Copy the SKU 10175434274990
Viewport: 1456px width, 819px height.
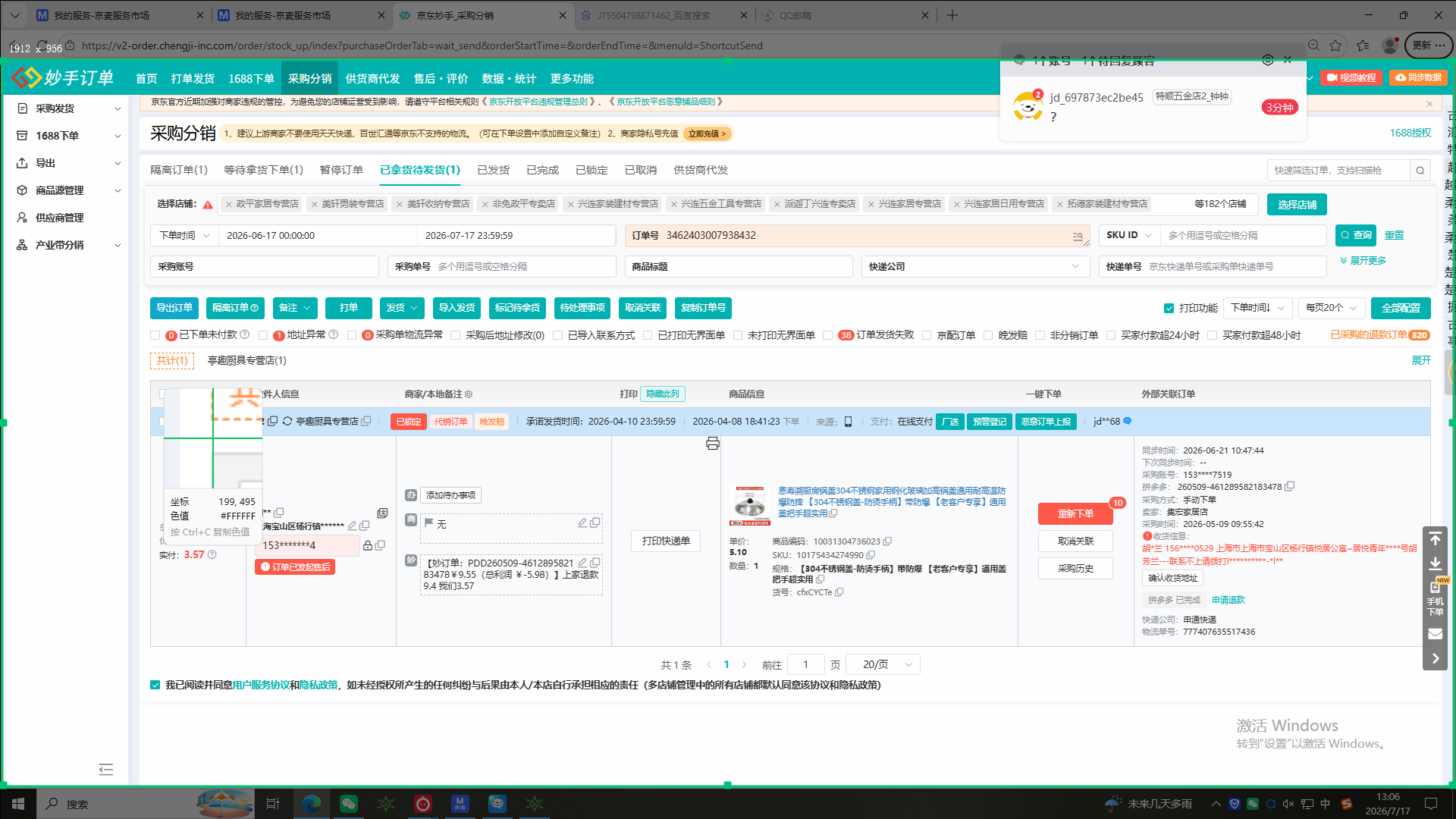point(871,555)
